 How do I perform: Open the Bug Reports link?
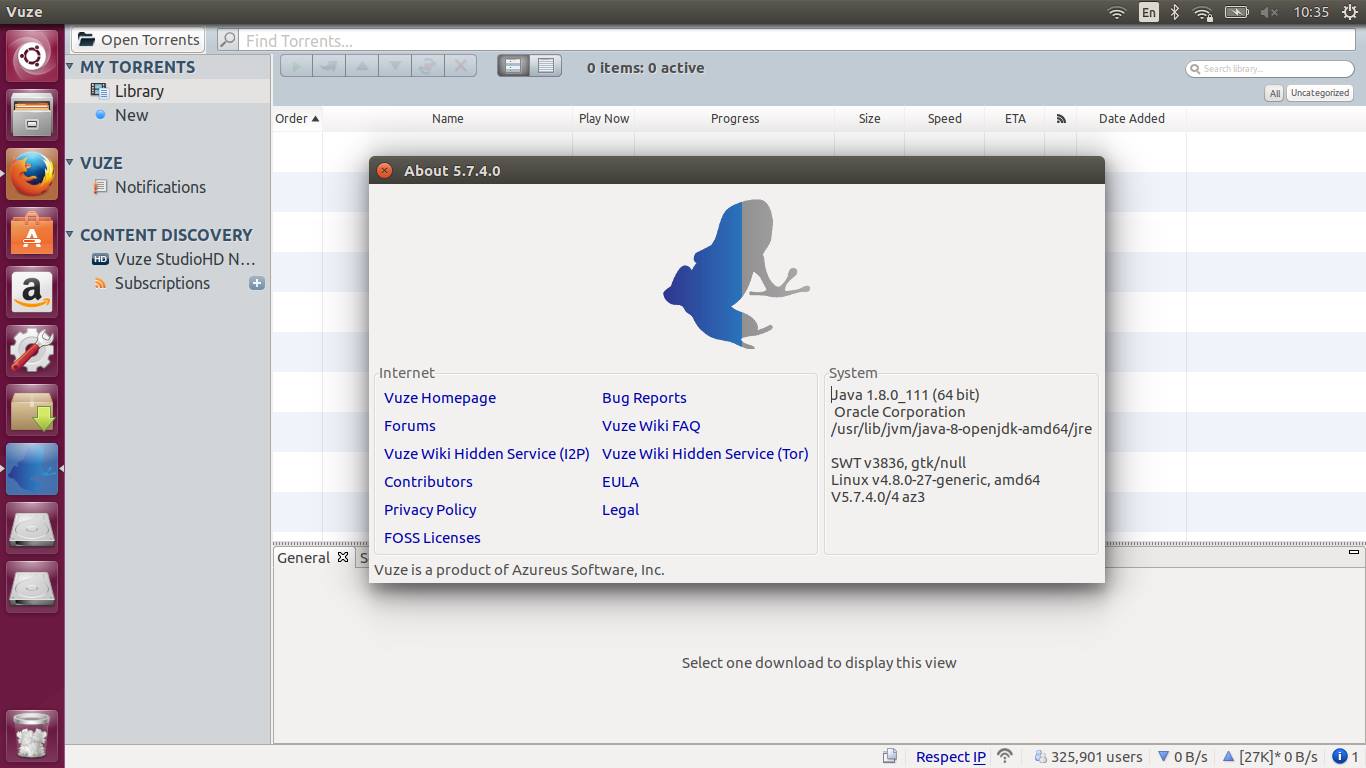tap(644, 398)
